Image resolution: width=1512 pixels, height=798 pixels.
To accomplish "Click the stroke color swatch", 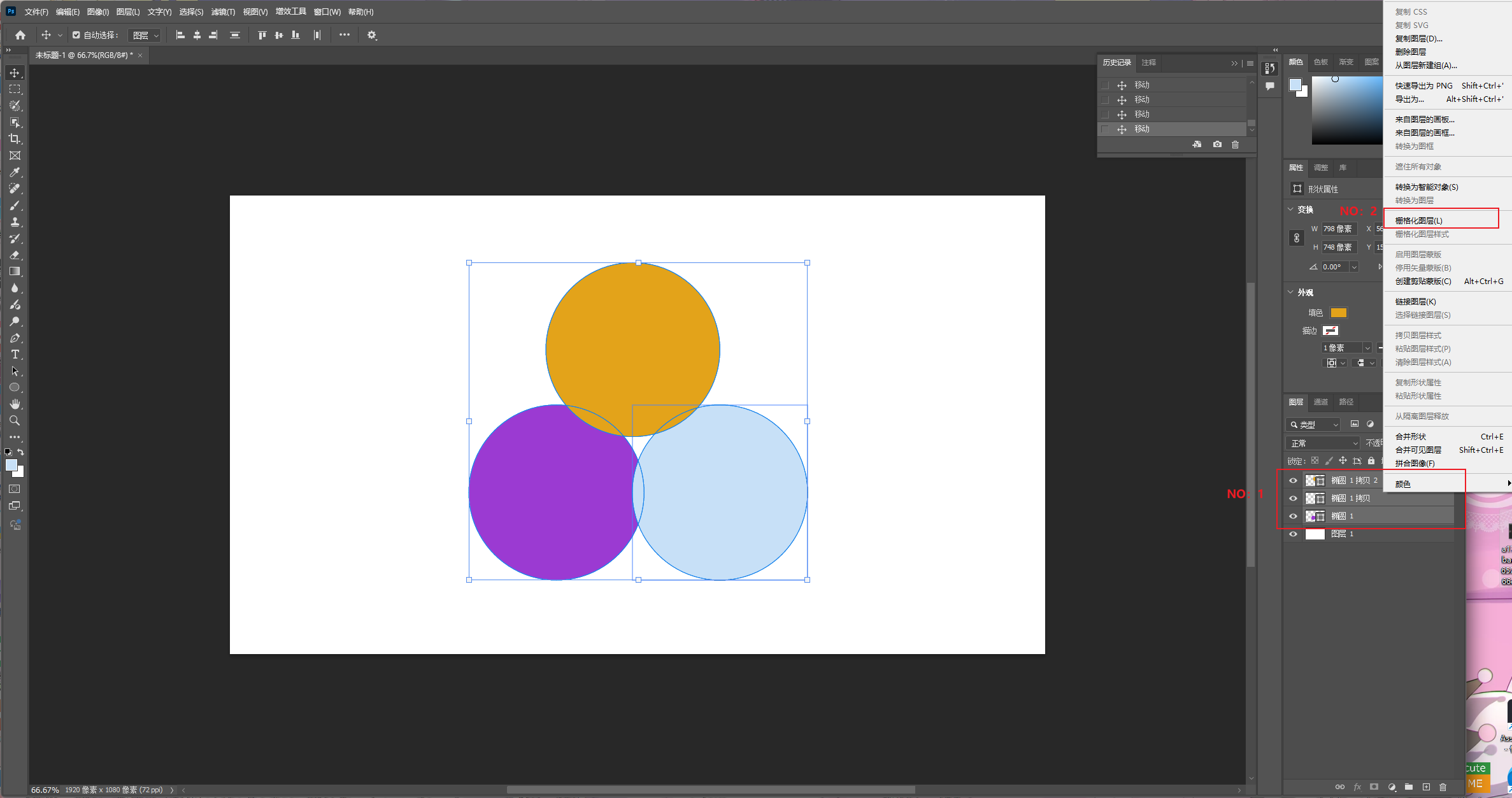I will click(1330, 331).
